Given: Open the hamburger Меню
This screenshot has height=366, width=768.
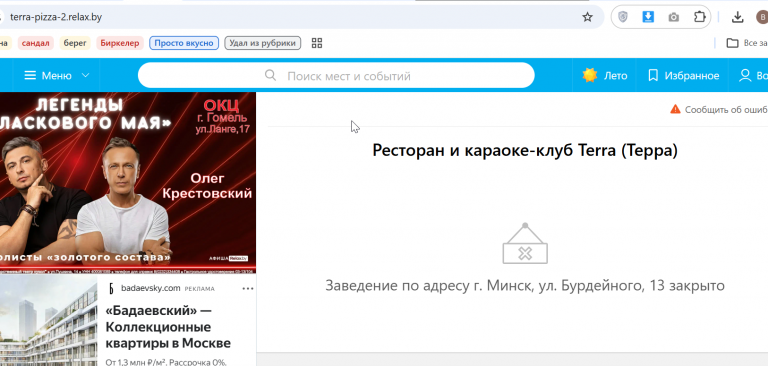Looking at the screenshot, I should pos(48,75).
